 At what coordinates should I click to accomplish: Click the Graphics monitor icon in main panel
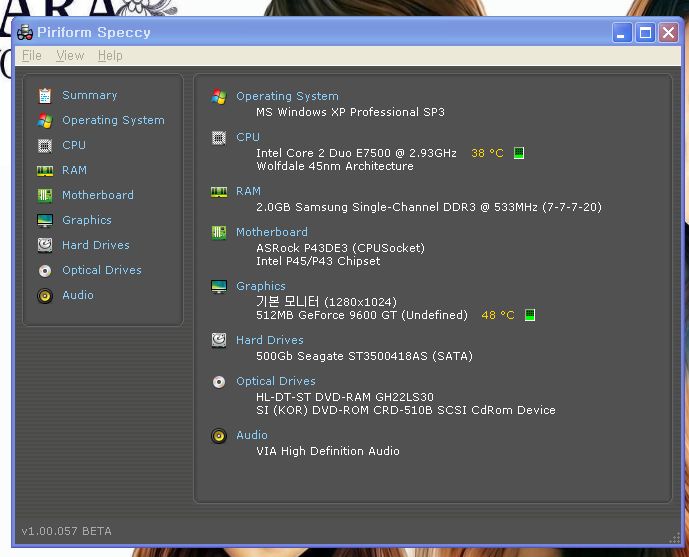click(x=219, y=286)
